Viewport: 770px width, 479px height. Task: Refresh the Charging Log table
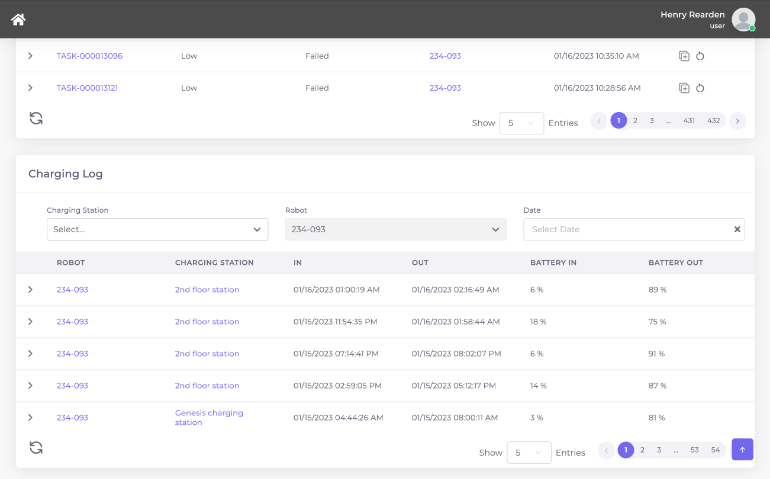pos(36,448)
